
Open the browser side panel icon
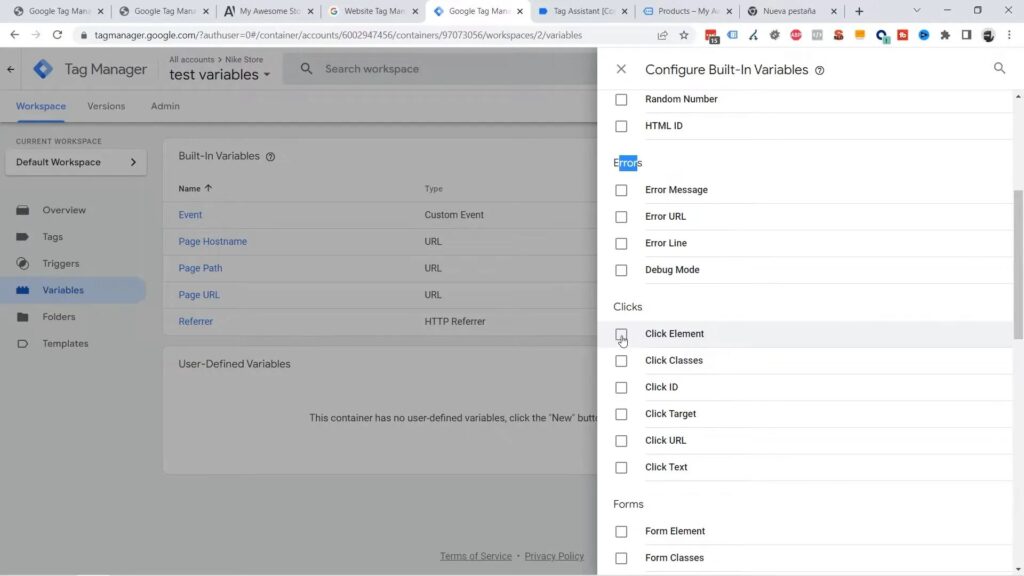(x=967, y=35)
